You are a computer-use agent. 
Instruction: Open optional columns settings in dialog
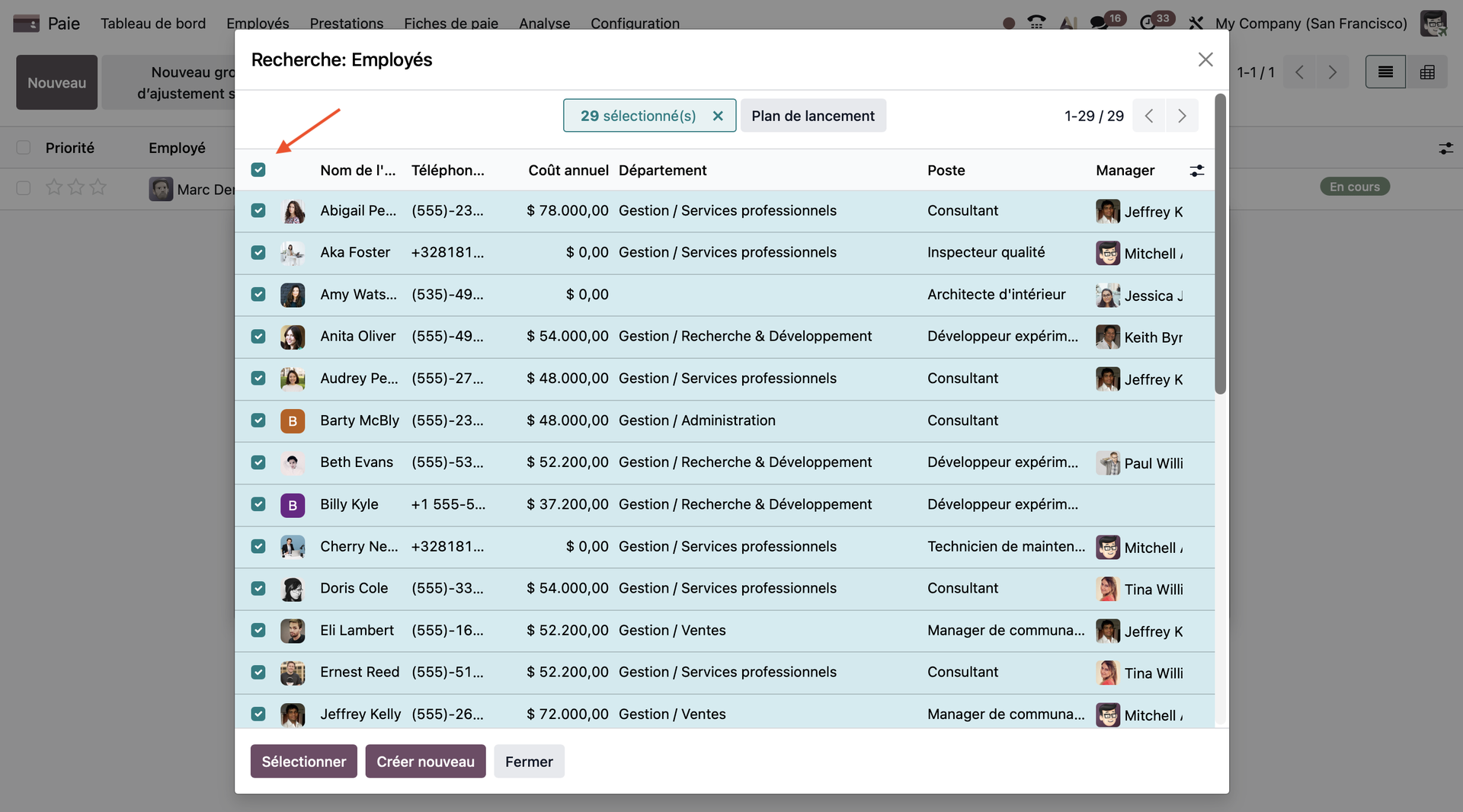coord(1196,171)
